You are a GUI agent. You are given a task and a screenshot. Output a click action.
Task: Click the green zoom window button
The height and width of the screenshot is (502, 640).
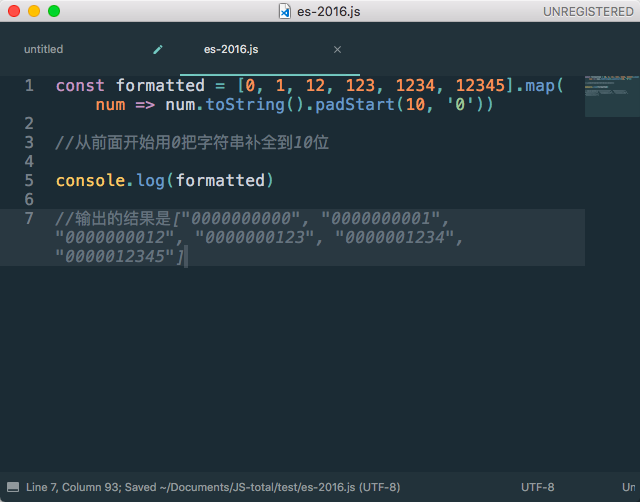click(54, 11)
